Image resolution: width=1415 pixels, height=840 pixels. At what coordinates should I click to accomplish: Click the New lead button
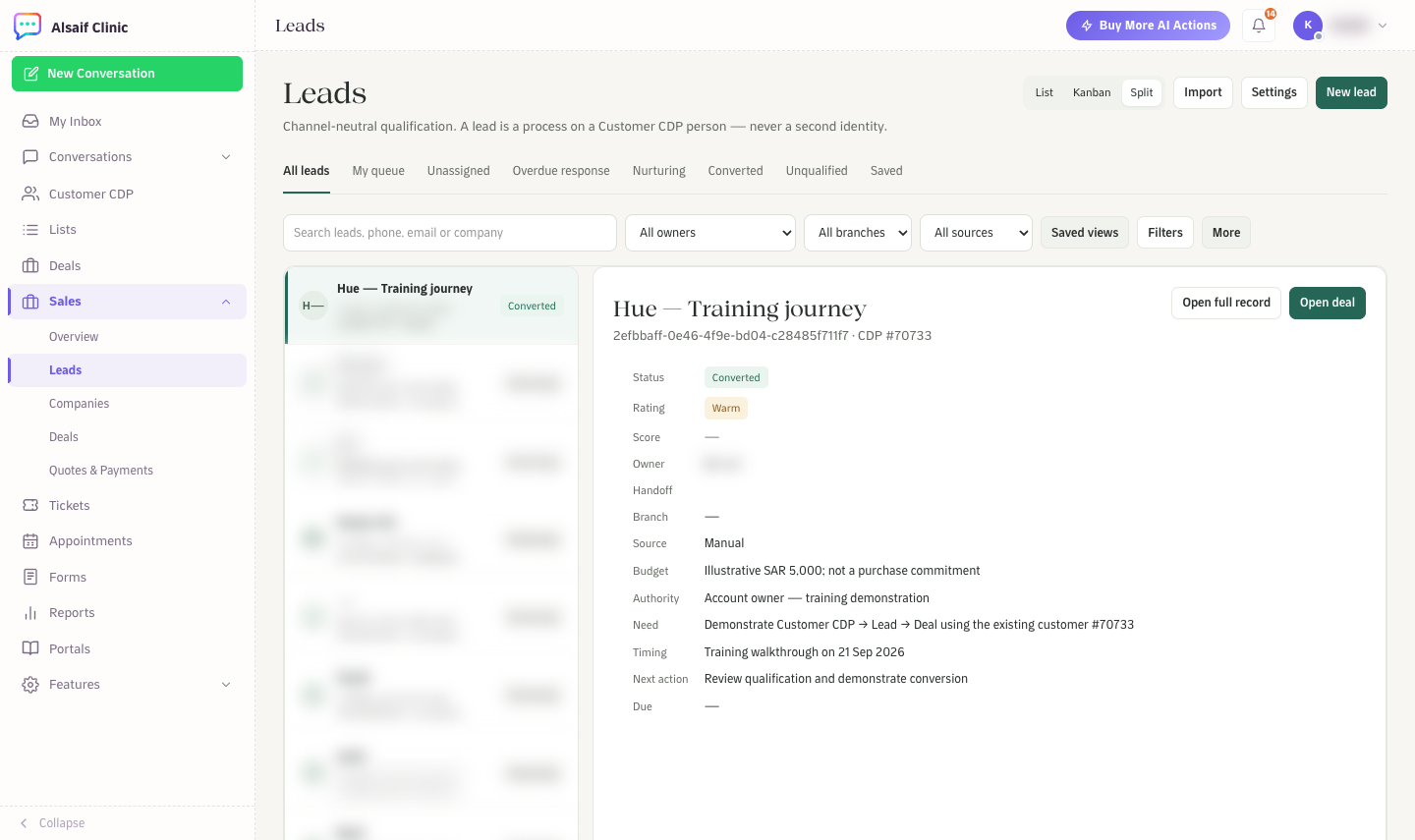tap(1351, 92)
